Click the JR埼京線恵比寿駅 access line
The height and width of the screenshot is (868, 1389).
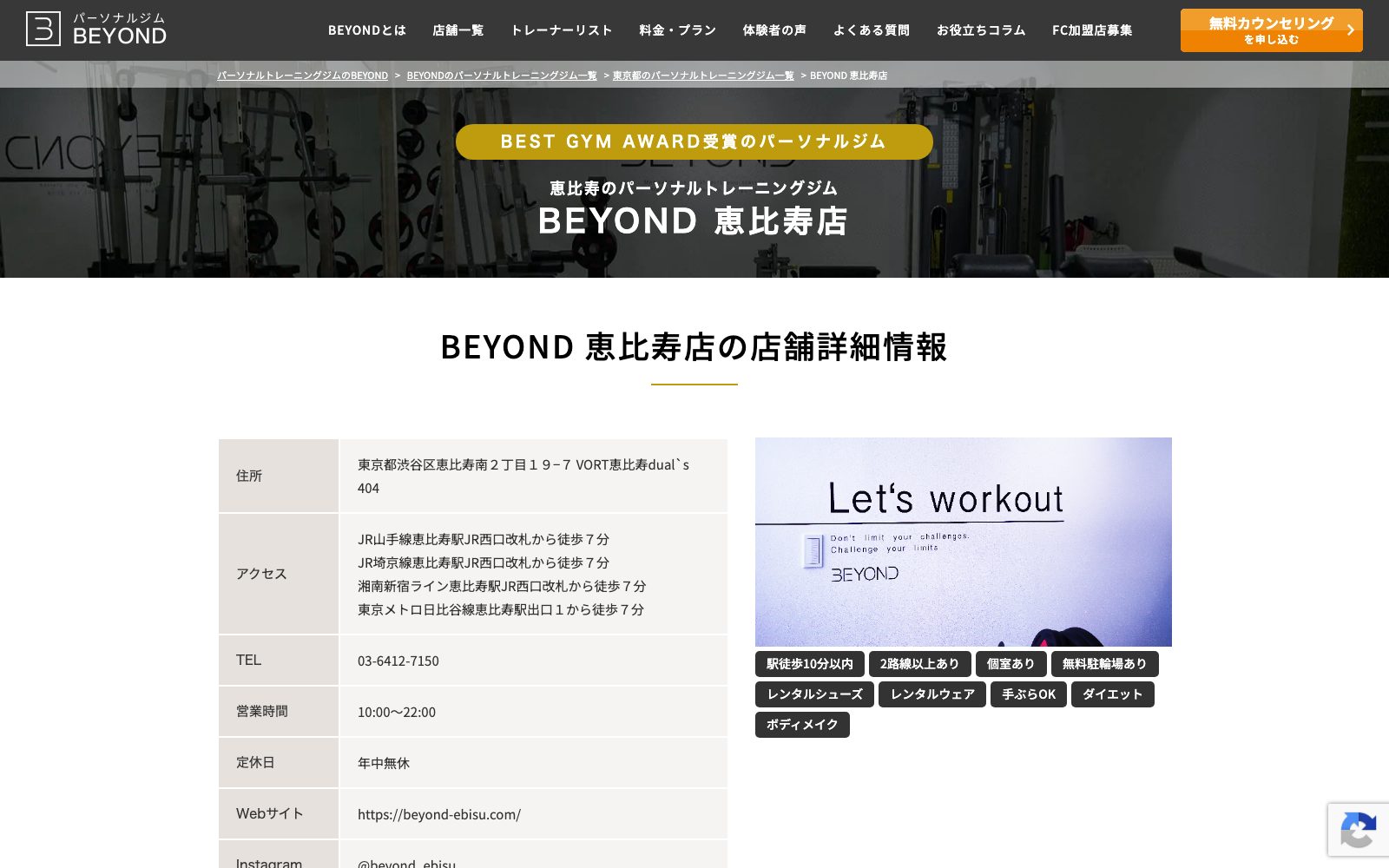pyautogui.click(x=484, y=562)
